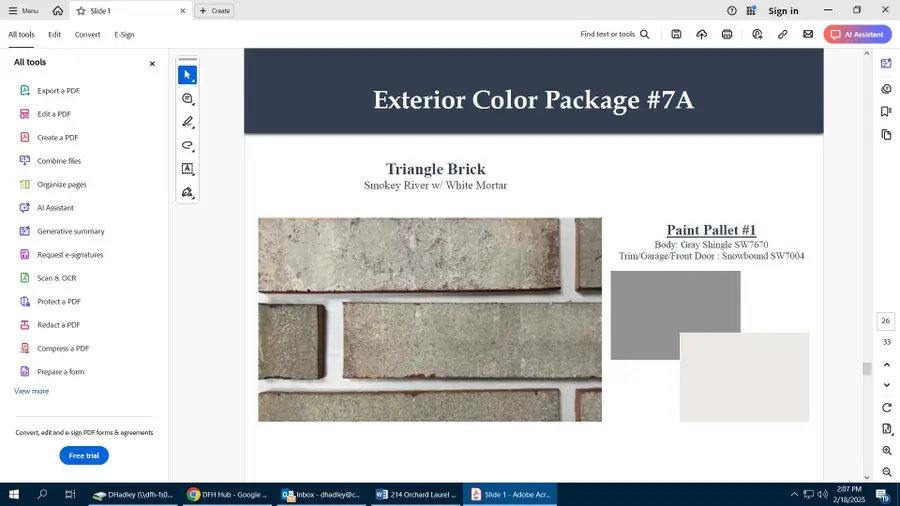Activate the add comment tool
This screenshot has height=506, width=900.
coord(187,99)
